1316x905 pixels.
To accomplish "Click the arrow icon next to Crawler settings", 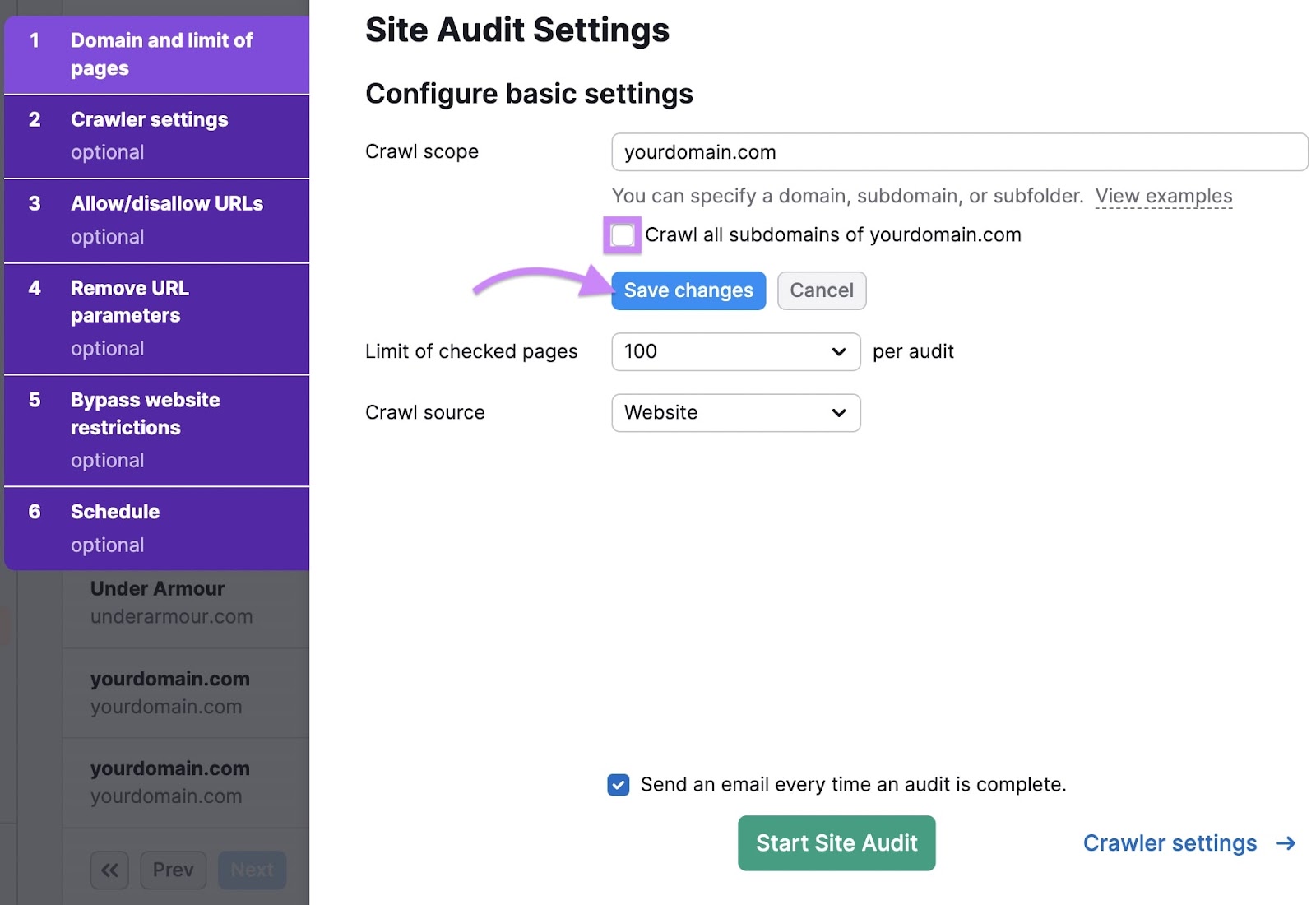I will coord(1283,842).
